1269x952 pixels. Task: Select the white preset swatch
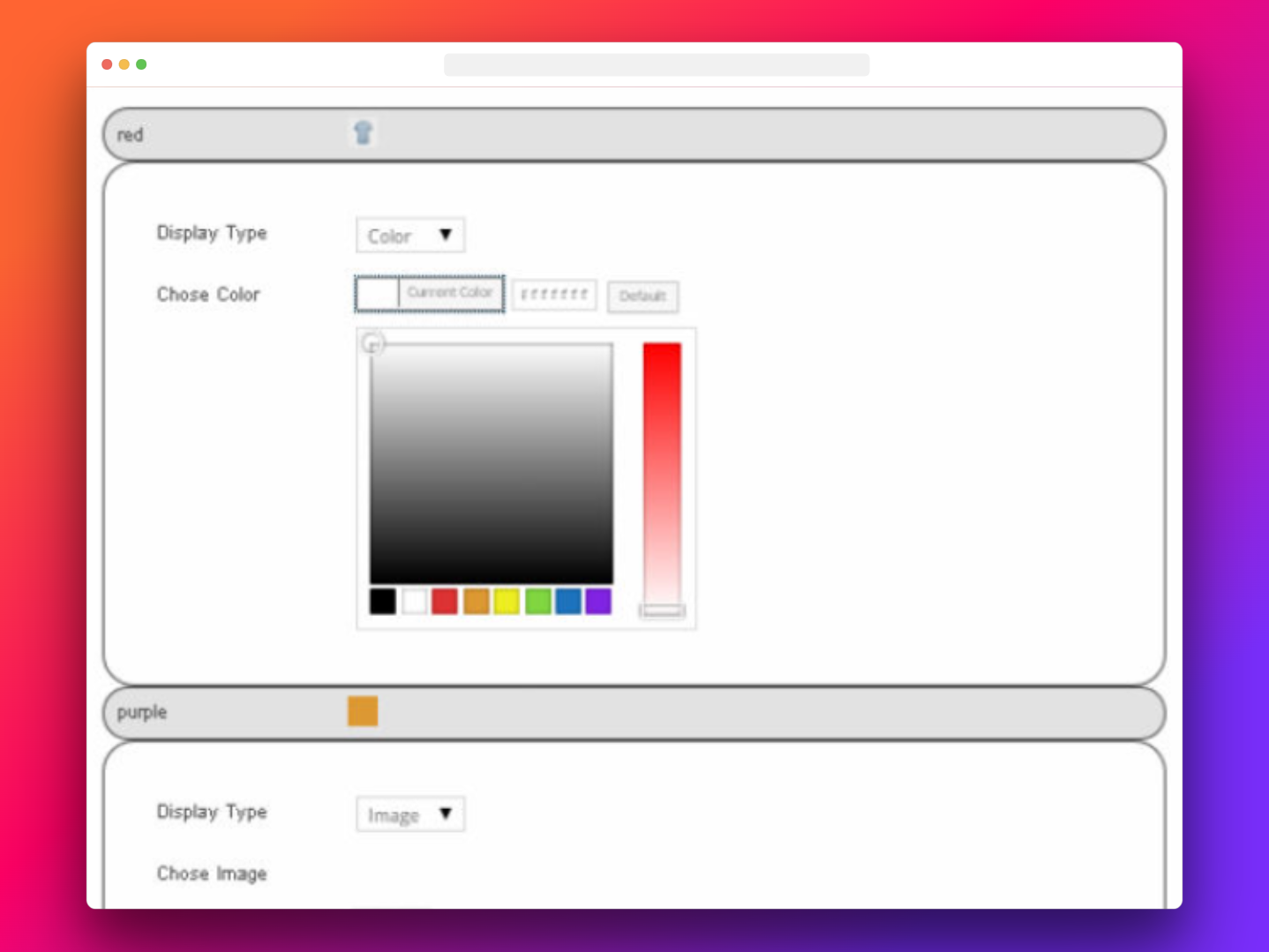[x=414, y=602]
